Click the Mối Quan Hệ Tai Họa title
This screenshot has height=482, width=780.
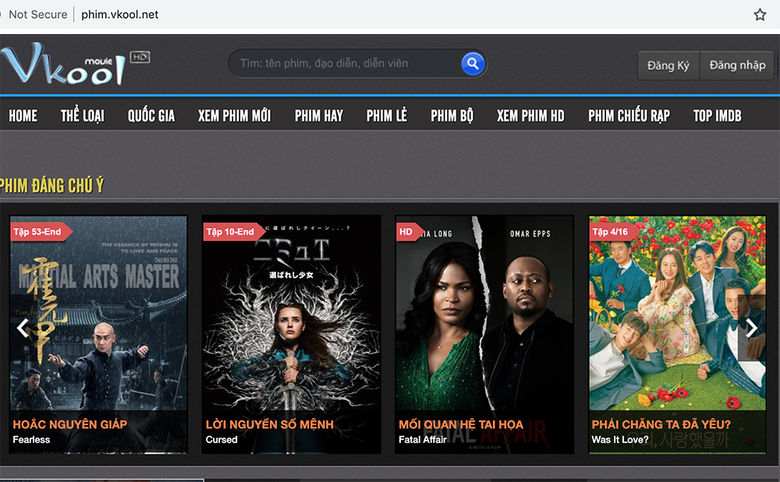coord(461,424)
